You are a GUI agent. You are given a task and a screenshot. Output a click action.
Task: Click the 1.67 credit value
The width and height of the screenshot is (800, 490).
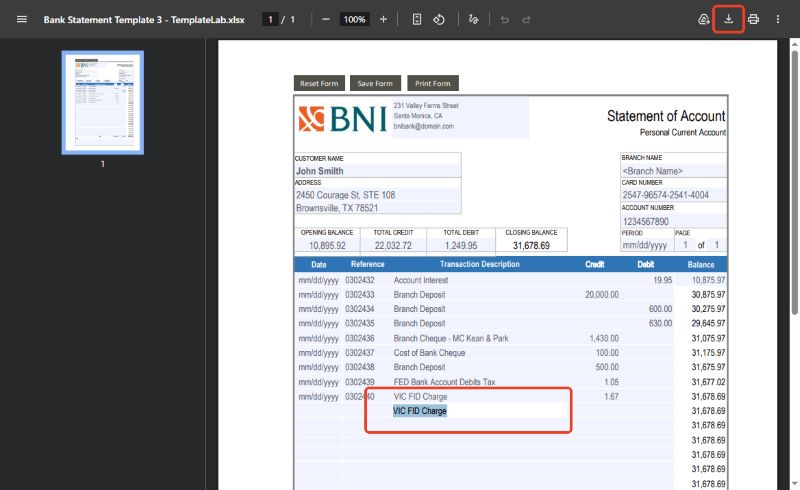[x=611, y=397]
